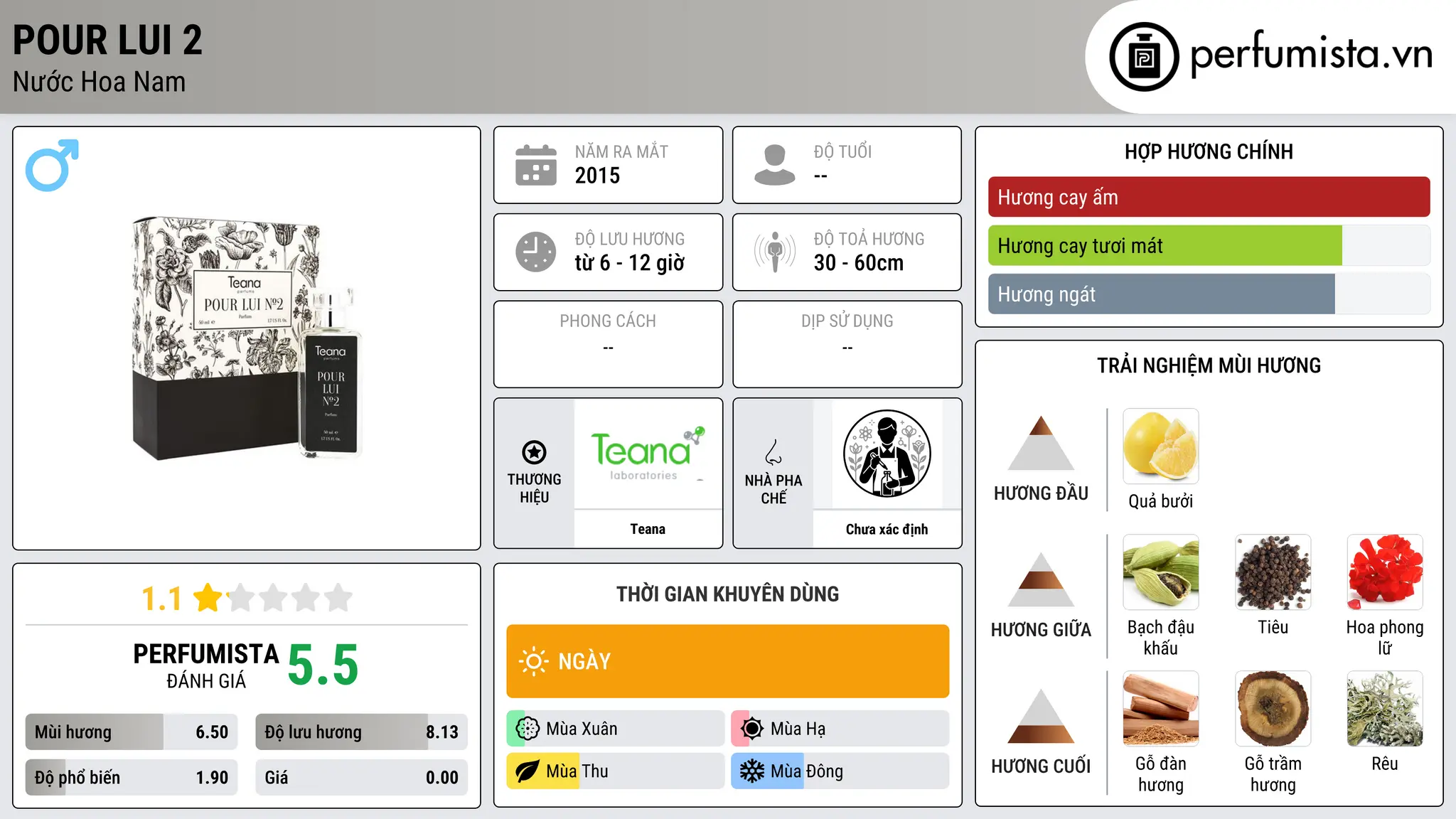The image size is (1456, 819).
Task: Click the perfumer illustration above Chưa xác định
Action: [887, 454]
